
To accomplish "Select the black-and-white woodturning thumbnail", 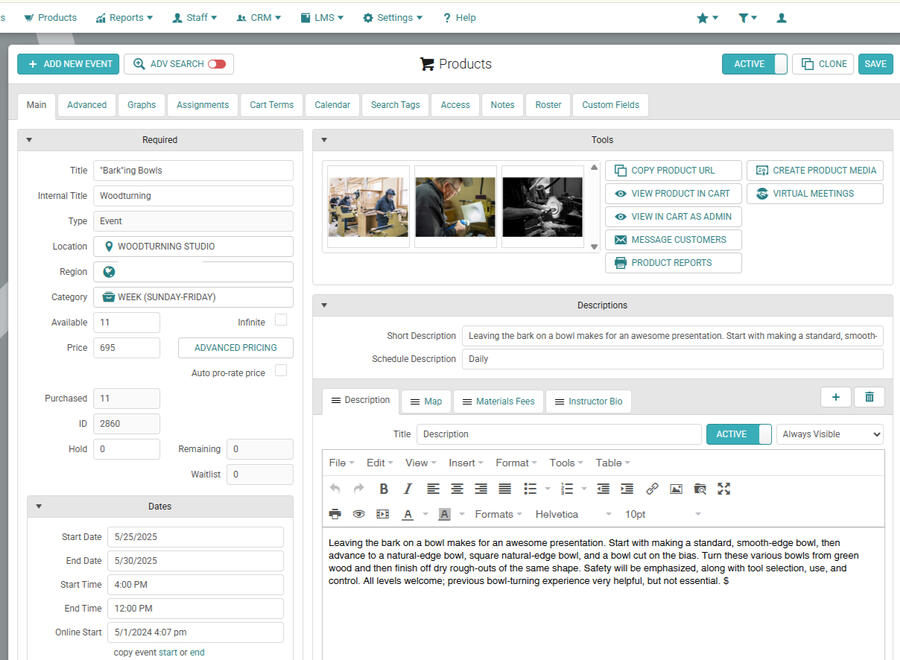I will coord(542,207).
